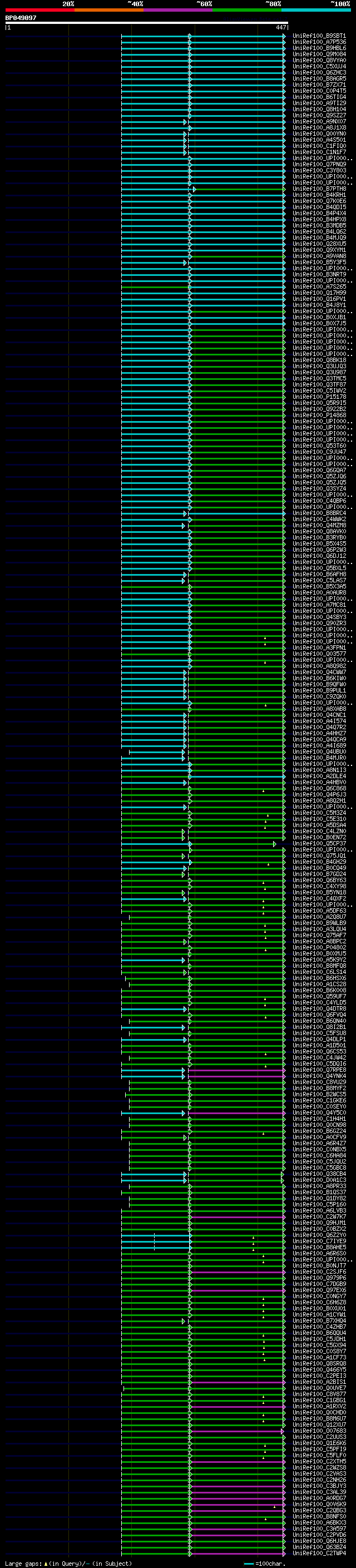Viewport: 356px width, 1568px height.
Task: Select hit UniRef100_A8J1X8
Action: click(x=319, y=127)
